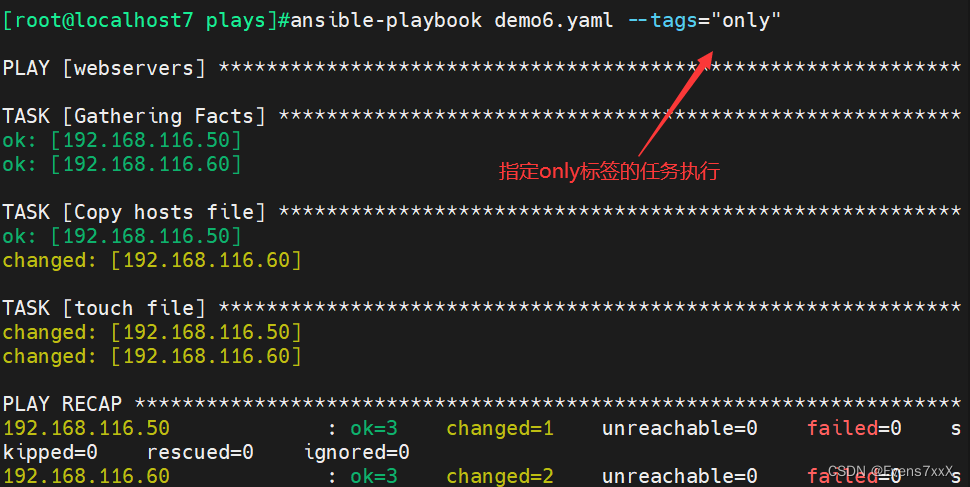Click changed 192.168.116.60 under Copy hosts file
970x487 pixels.
coord(151,260)
